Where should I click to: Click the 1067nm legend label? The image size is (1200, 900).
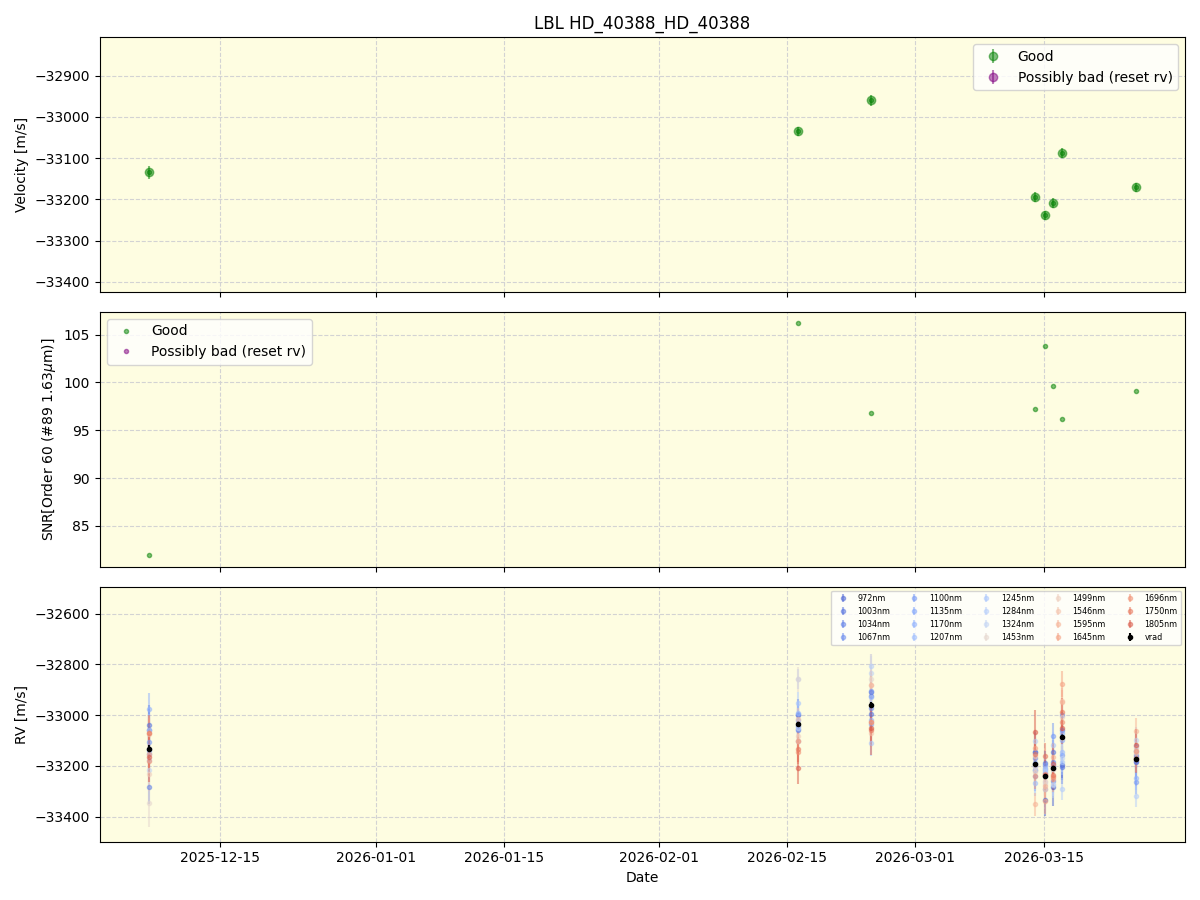pos(874,637)
